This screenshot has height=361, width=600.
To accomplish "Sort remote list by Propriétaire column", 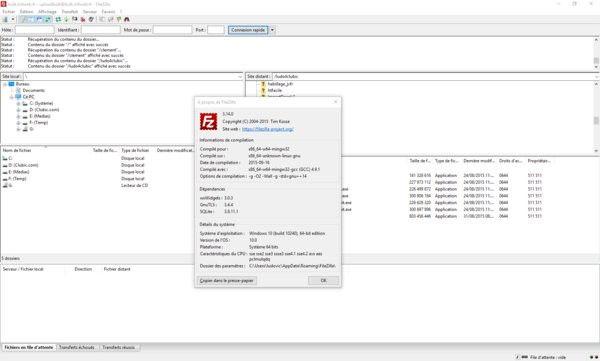I will click(540, 161).
